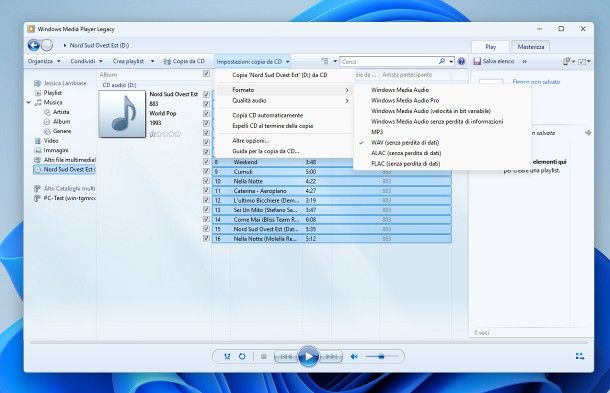610x393 pixels.
Task: Select Immagini in the library tree
Action: 56,150
